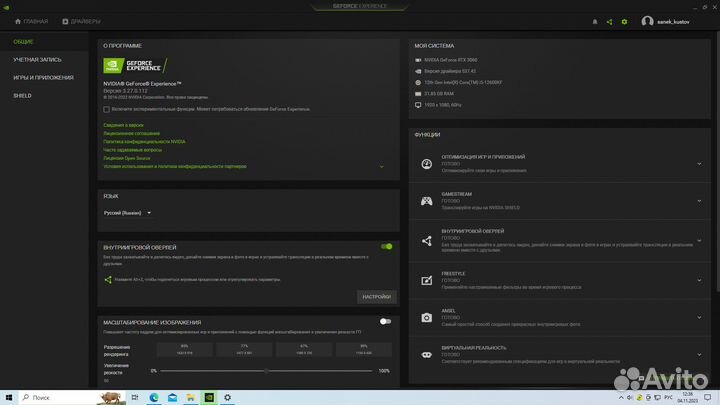
Task: Open Windows Settings gear in taskbar
Action: click(227, 397)
